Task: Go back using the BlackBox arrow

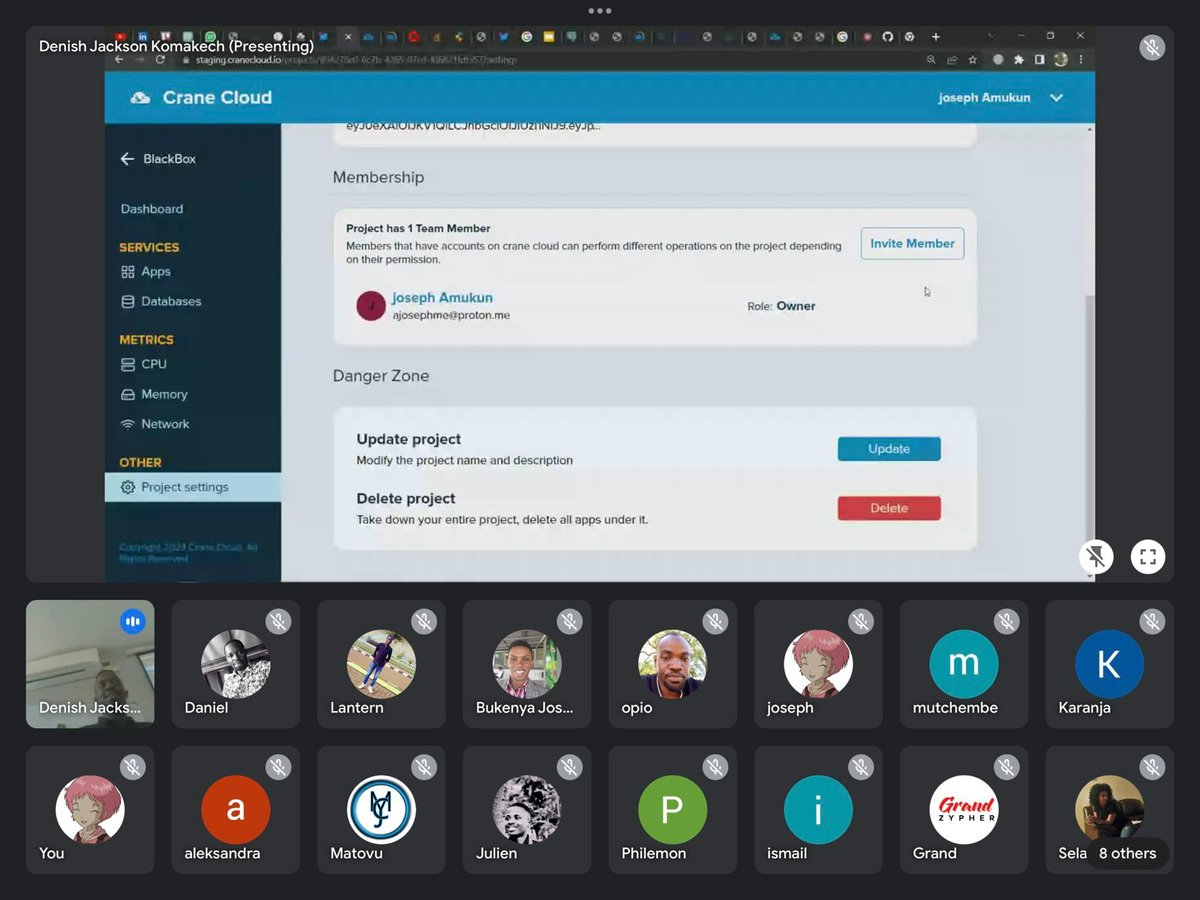Action: pos(127,159)
